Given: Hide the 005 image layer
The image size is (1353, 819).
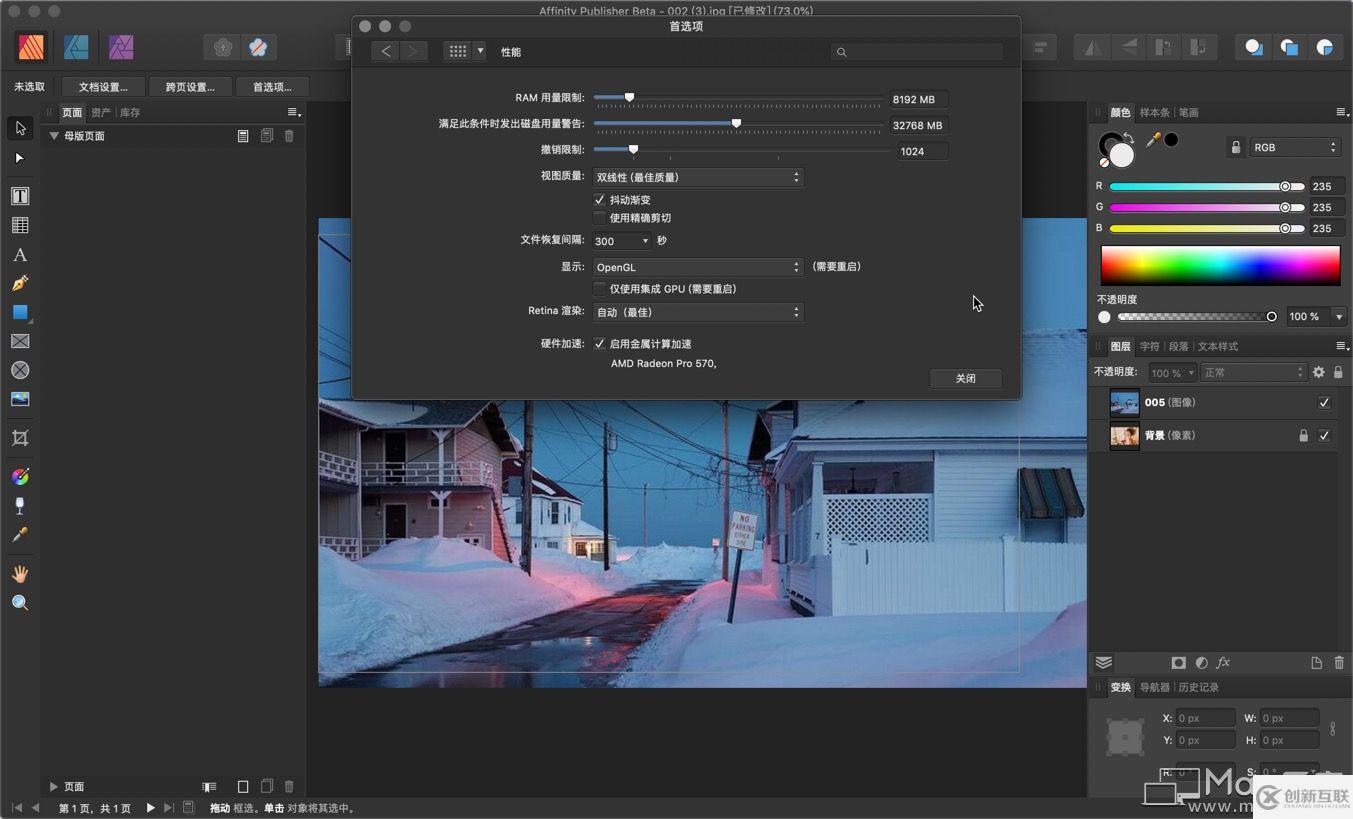Looking at the screenshot, I should click(1324, 403).
